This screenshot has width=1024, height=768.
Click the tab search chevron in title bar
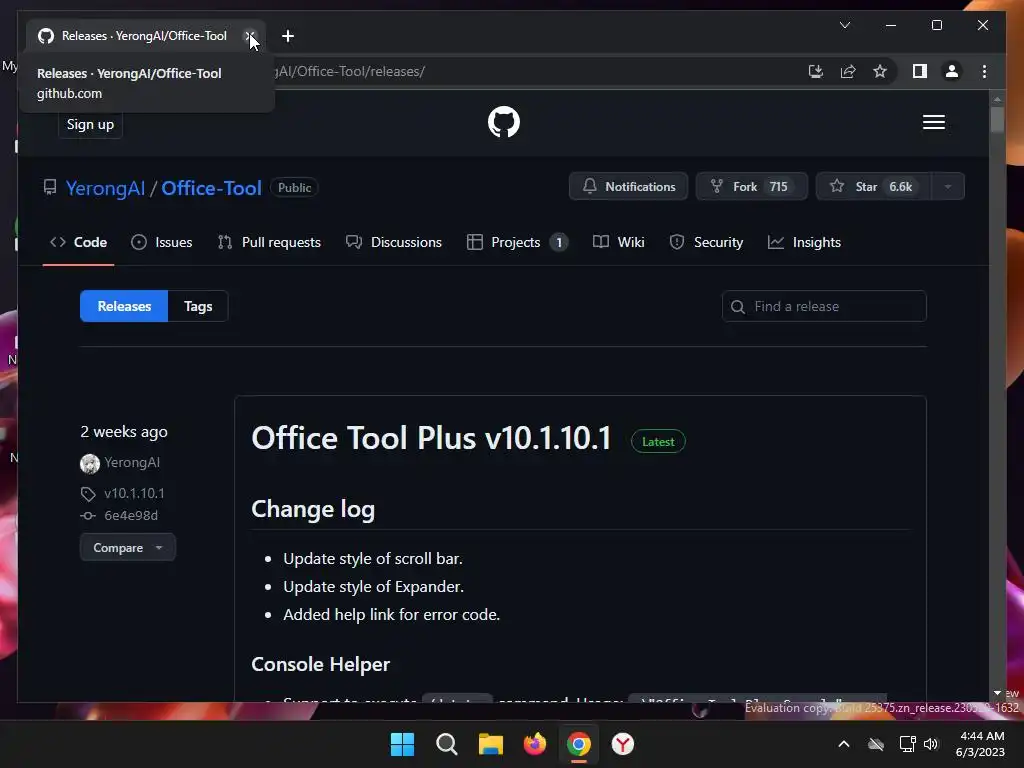coord(844,25)
